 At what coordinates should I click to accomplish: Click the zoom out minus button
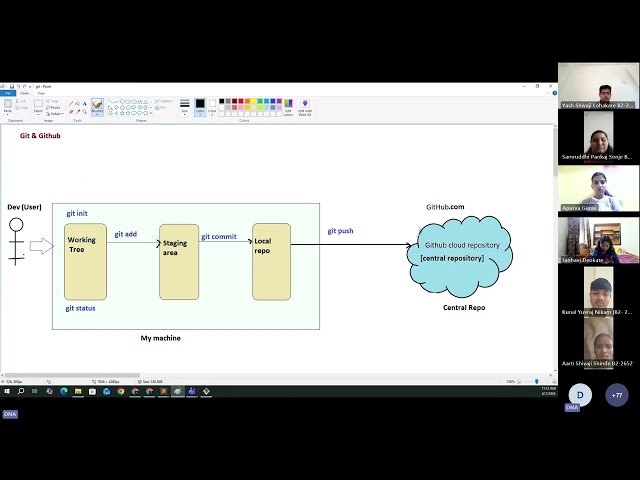[x=519, y=382]
